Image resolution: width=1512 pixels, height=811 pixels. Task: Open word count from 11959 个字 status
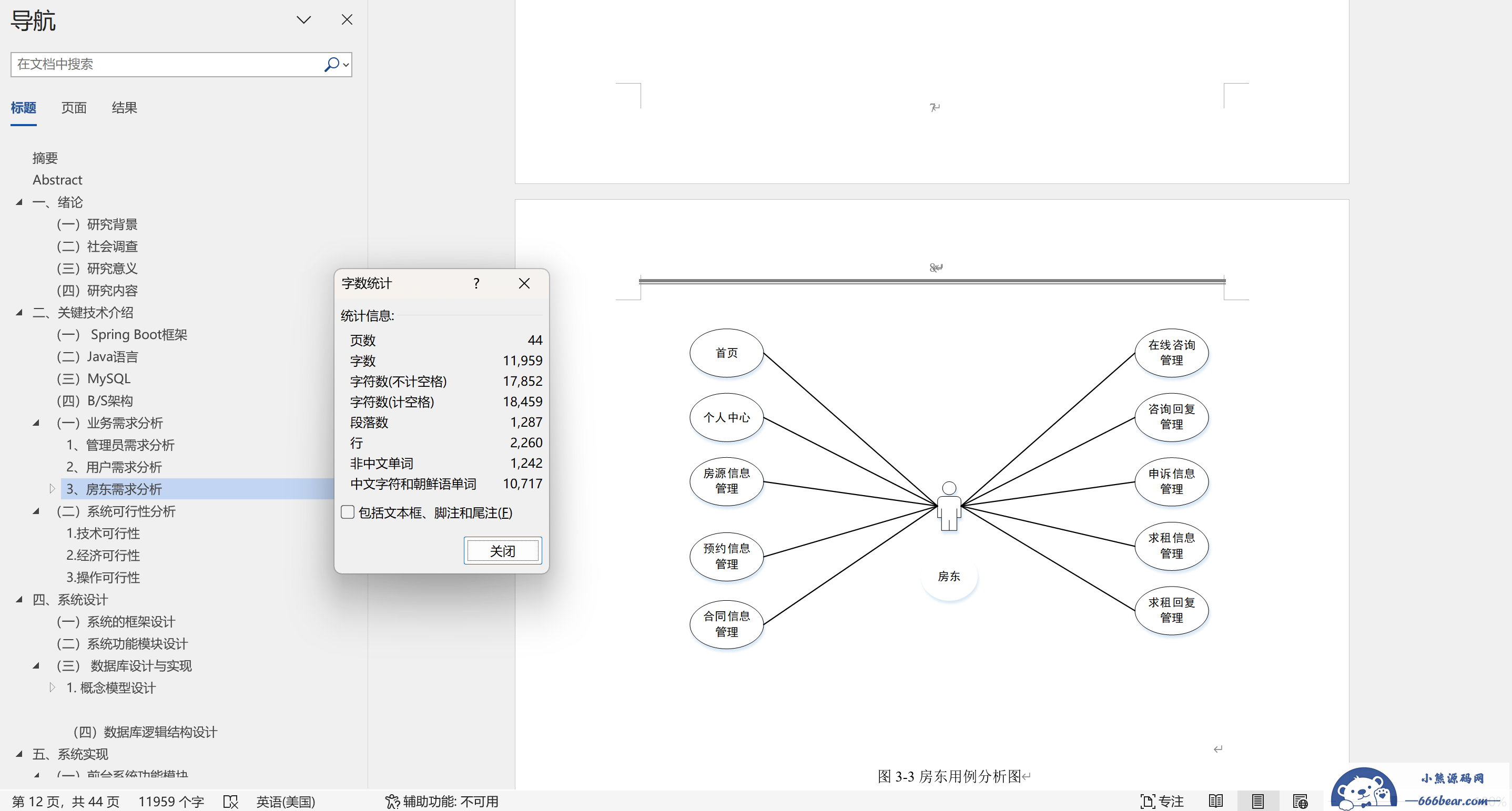pos(171,802)
